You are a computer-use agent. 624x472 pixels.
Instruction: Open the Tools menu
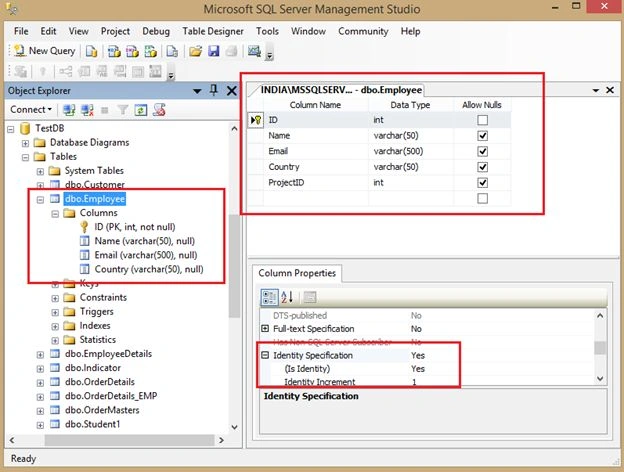[267, 31]
